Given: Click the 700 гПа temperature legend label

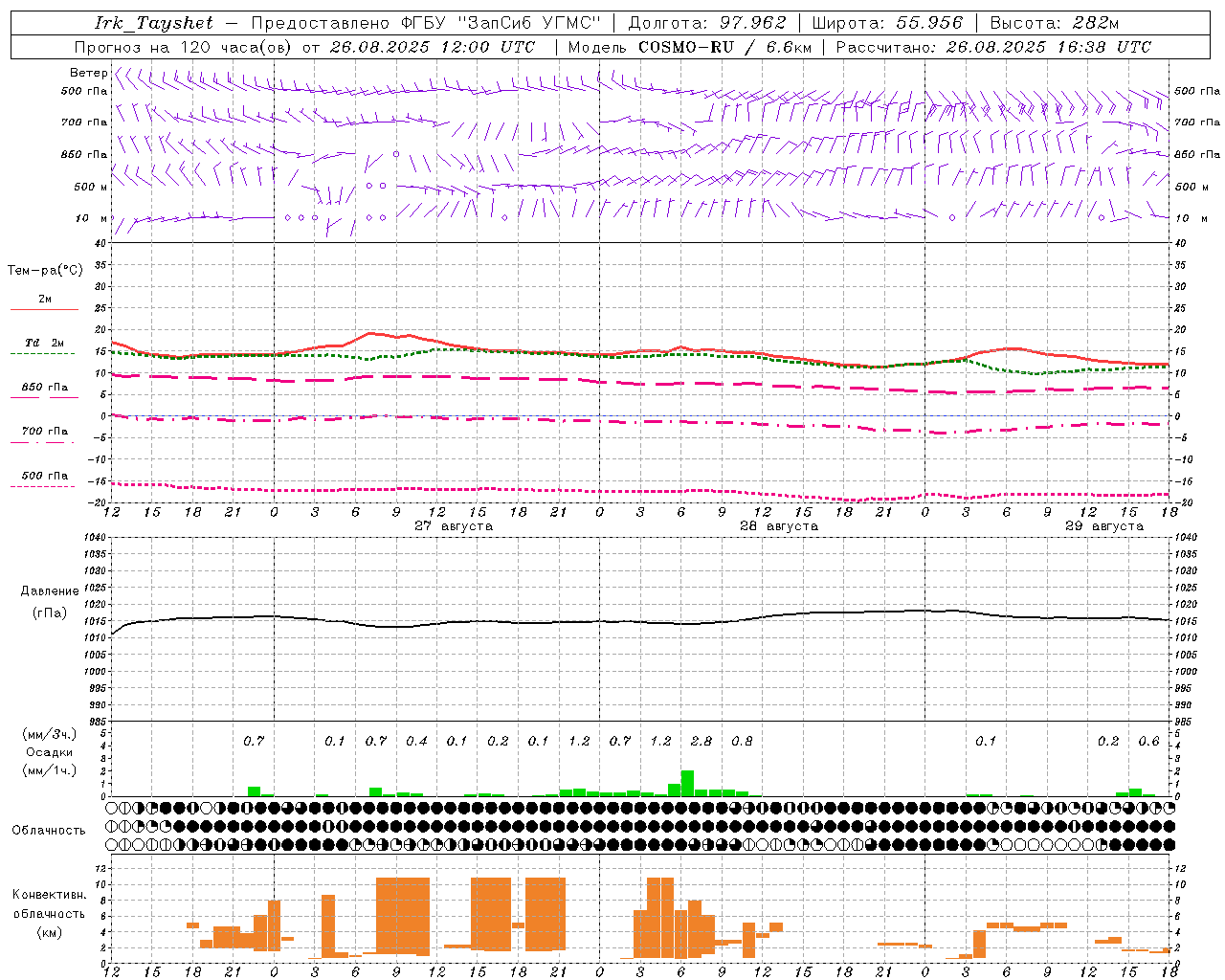Looking at the screenshot, I should (44, 432).
